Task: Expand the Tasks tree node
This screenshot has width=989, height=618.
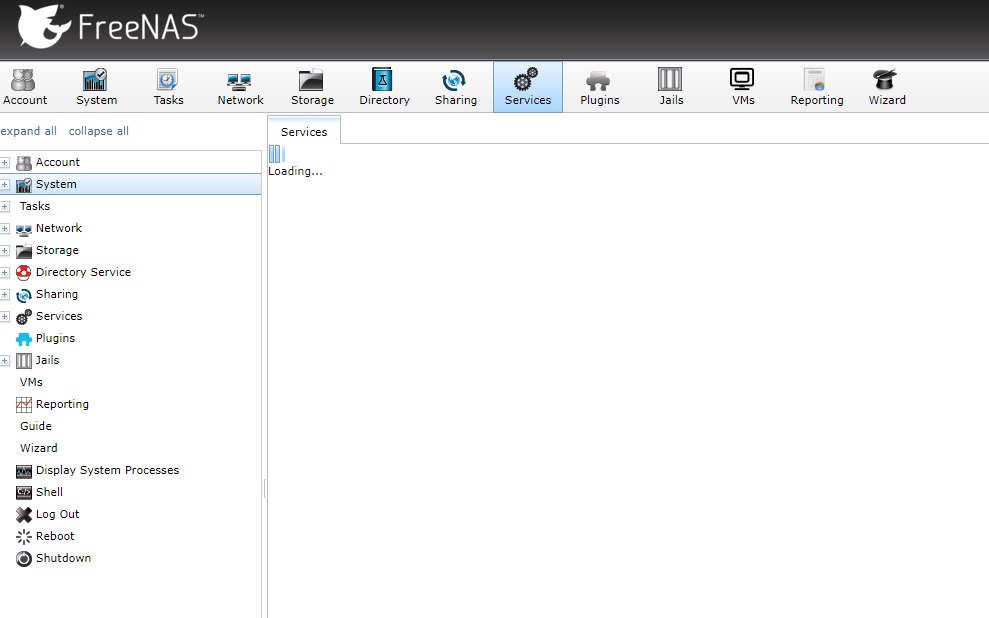Action: (x=4, y=207)
